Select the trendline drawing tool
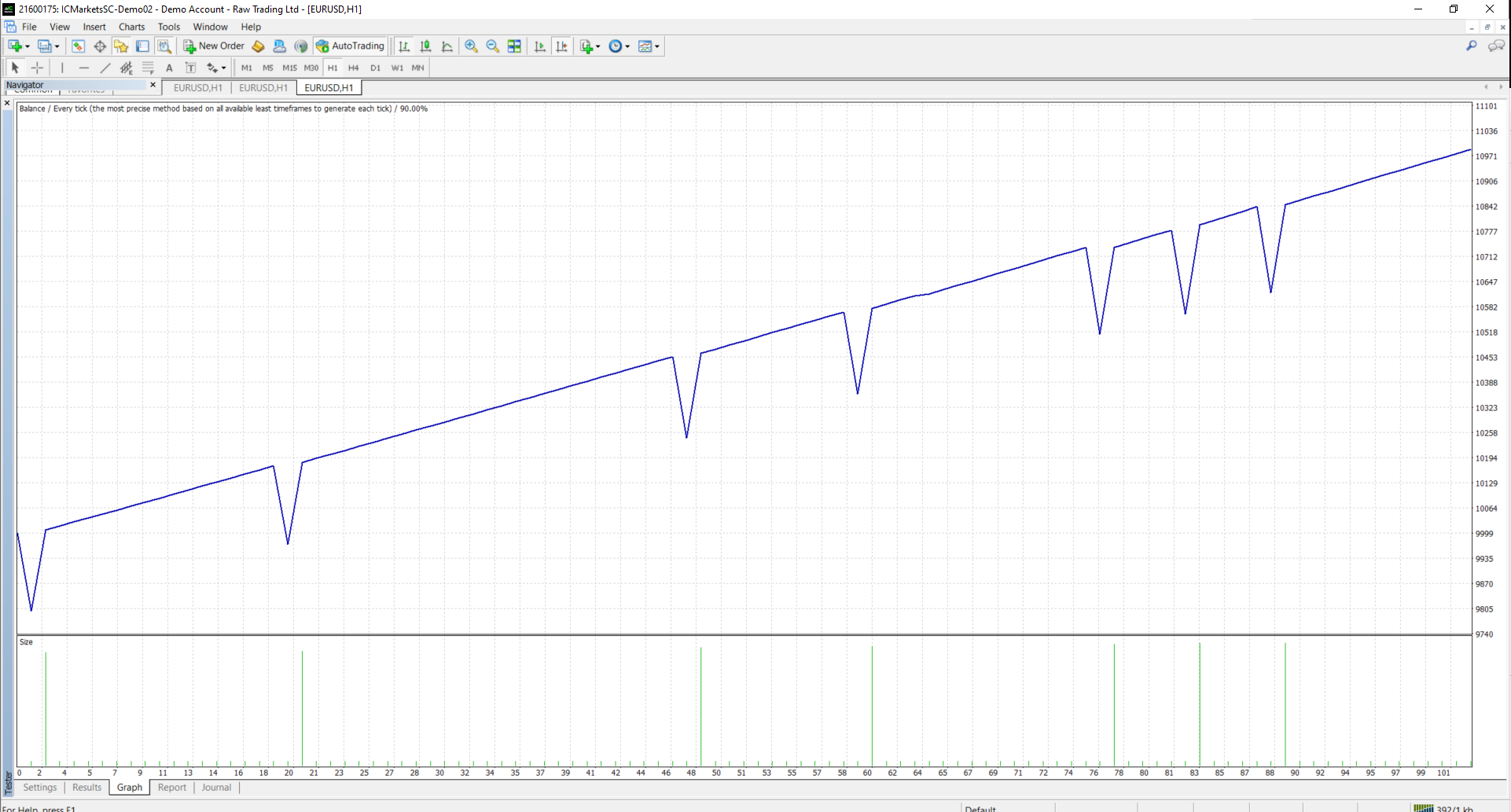 (105, 68)
